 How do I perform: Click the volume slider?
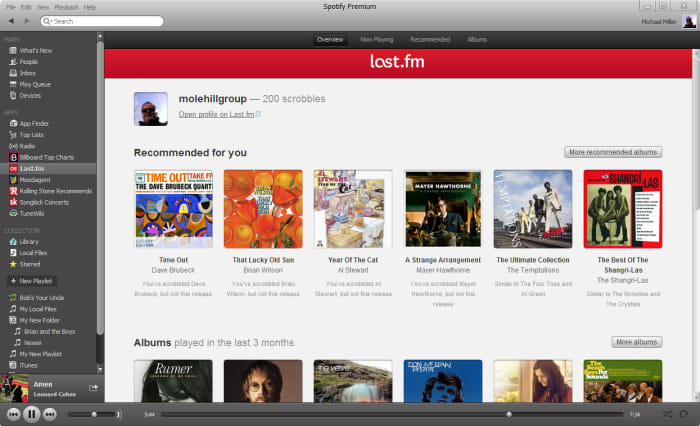coord(95,413)
